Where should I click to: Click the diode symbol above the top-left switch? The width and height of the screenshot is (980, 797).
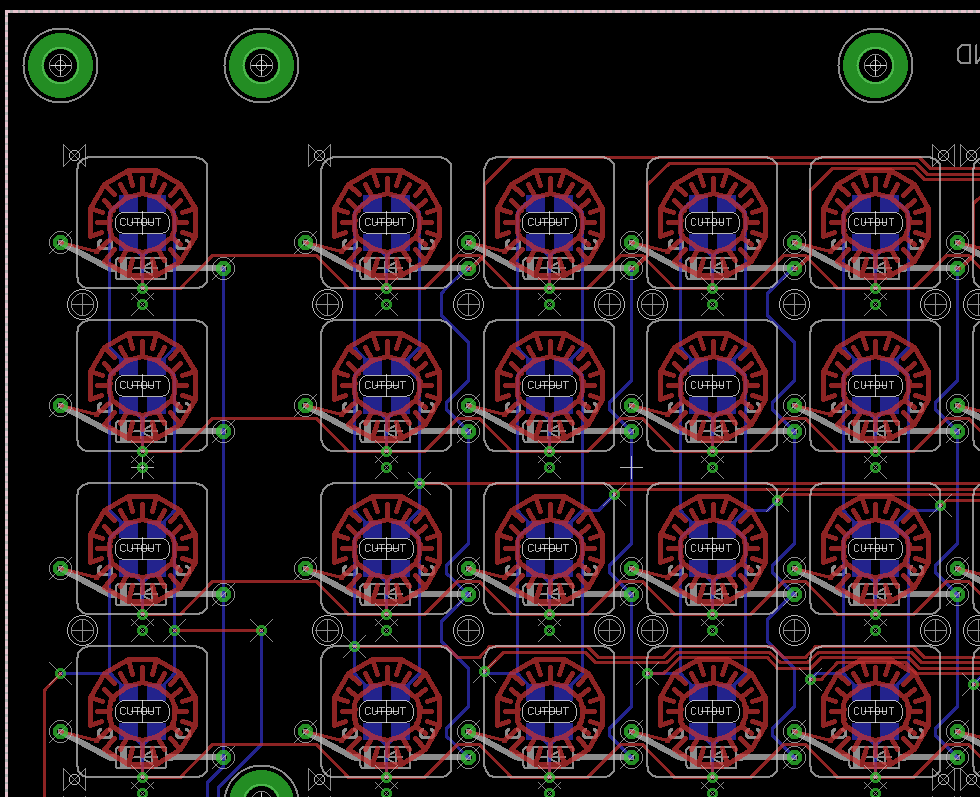(74, 155)
